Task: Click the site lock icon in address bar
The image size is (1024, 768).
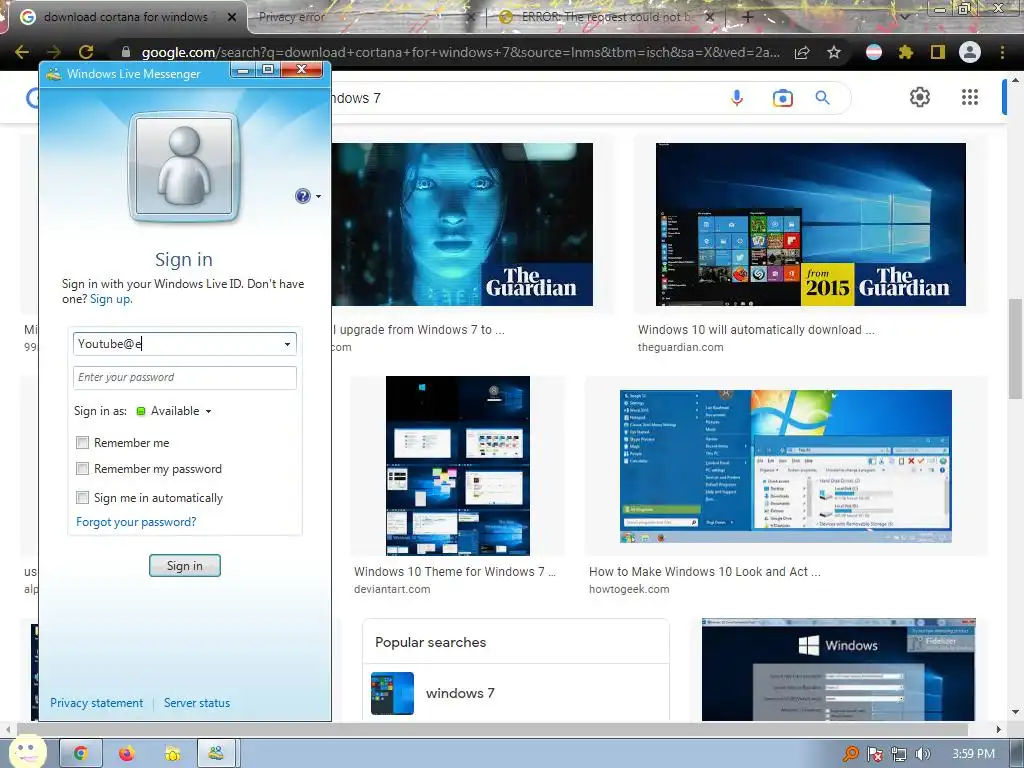Action: point(126,52)
